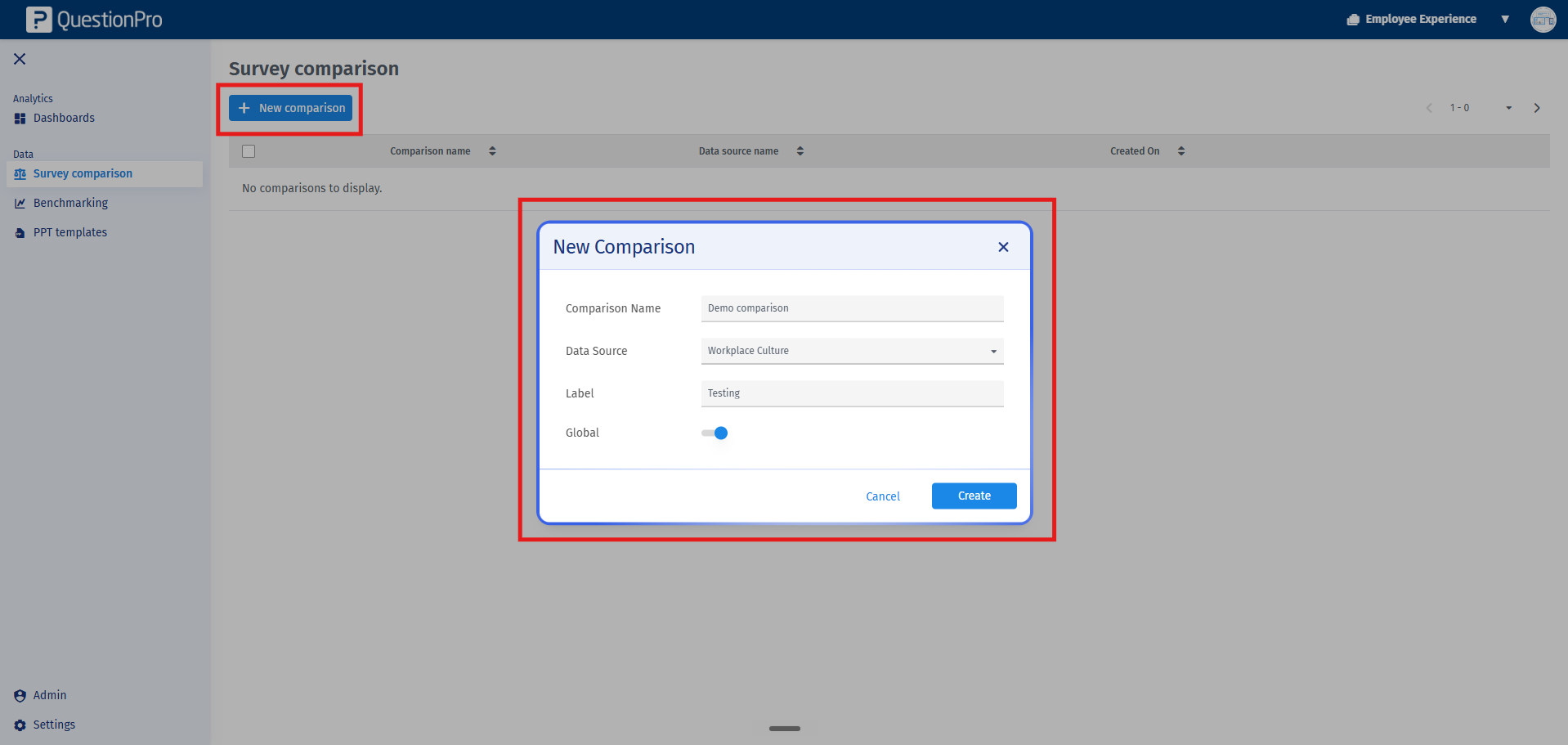
Task: Open the pagination range dropdown
Action: pos(1508,108)
